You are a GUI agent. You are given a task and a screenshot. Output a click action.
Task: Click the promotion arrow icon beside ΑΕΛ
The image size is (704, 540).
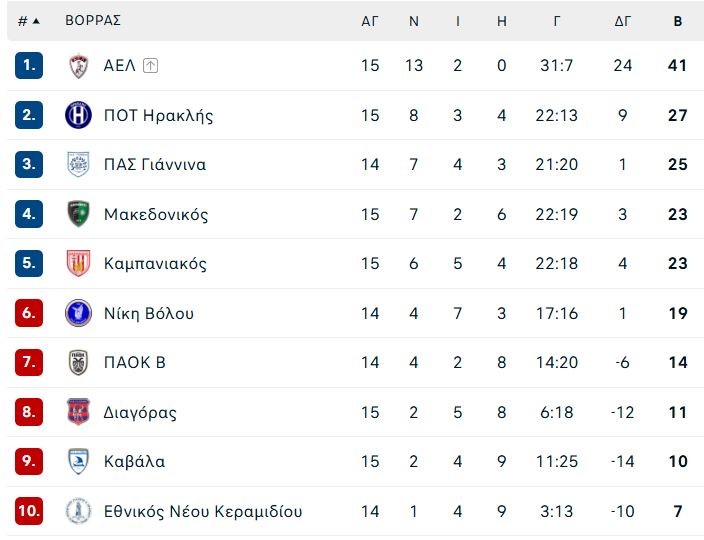click(150, 66)
